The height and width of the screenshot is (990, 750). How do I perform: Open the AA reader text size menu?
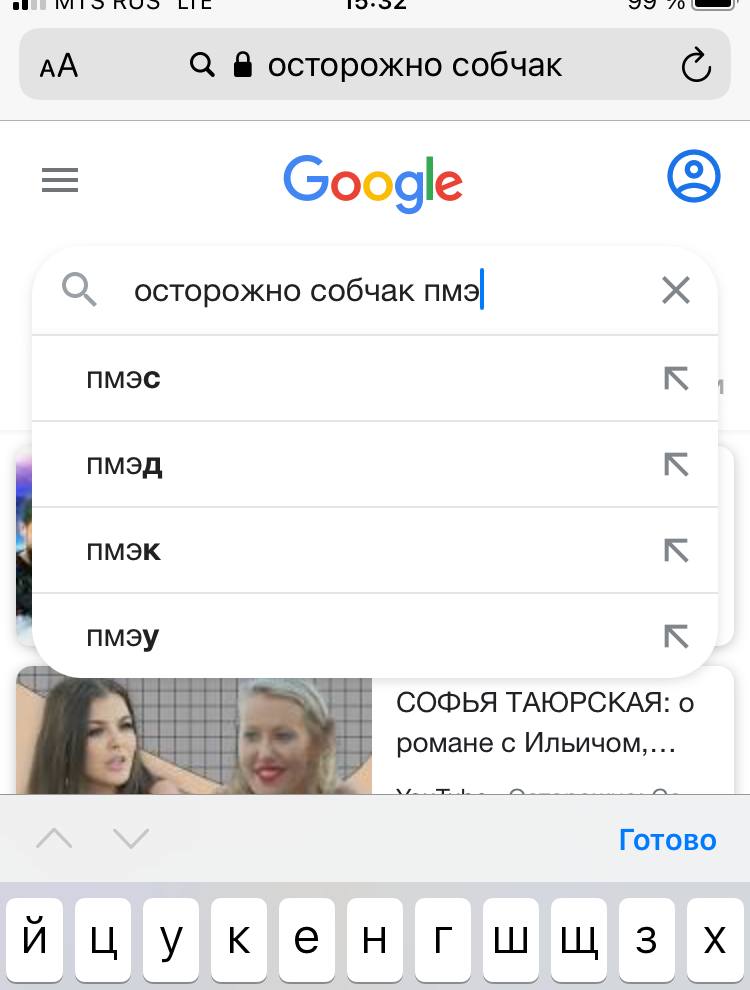click(x=59, y=66)
